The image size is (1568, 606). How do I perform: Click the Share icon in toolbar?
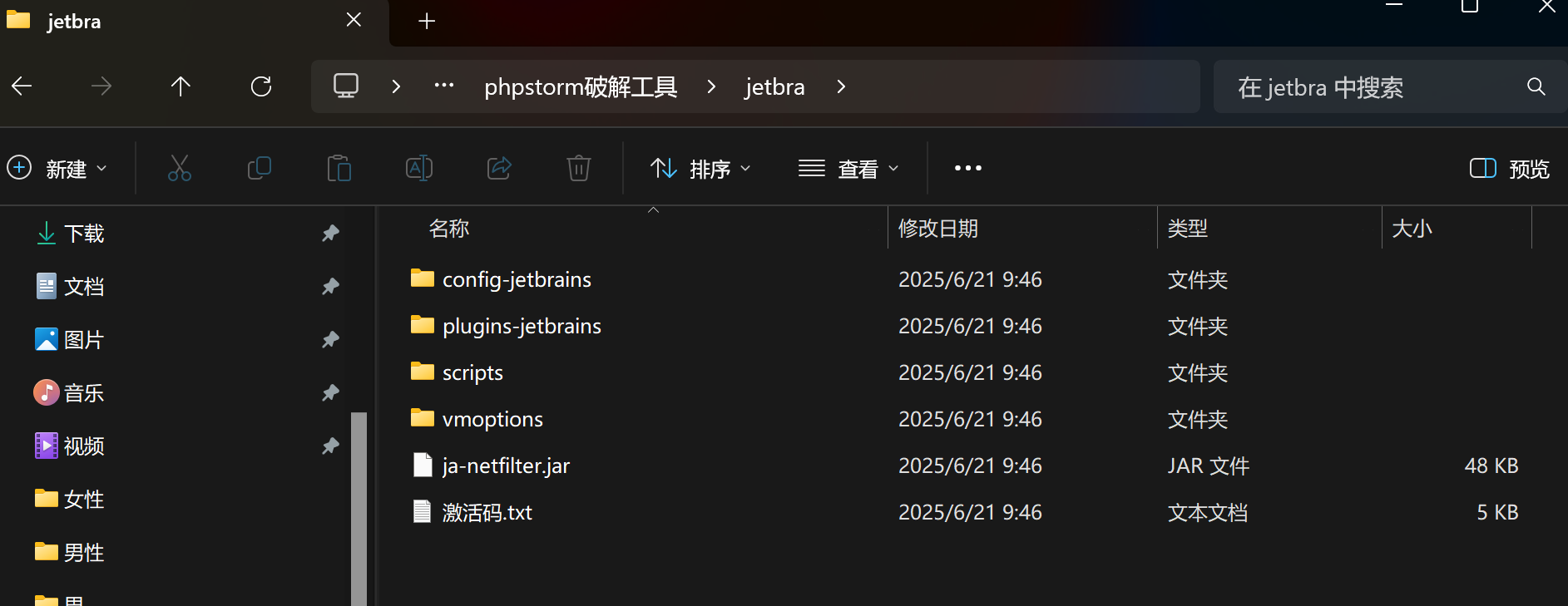pyautogui.click(x=499, y=168)
